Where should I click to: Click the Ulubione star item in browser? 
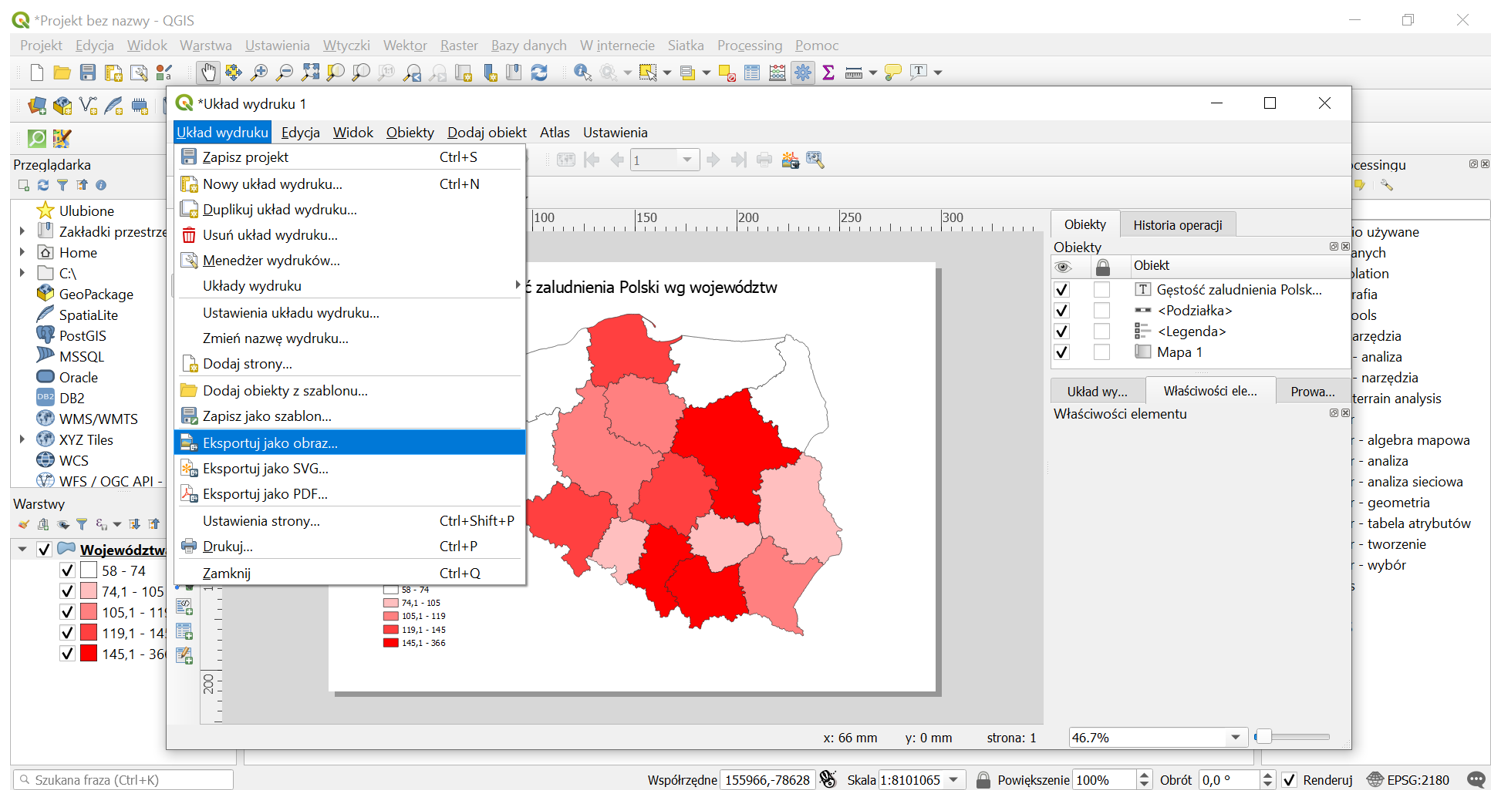[x=75, y=211]
